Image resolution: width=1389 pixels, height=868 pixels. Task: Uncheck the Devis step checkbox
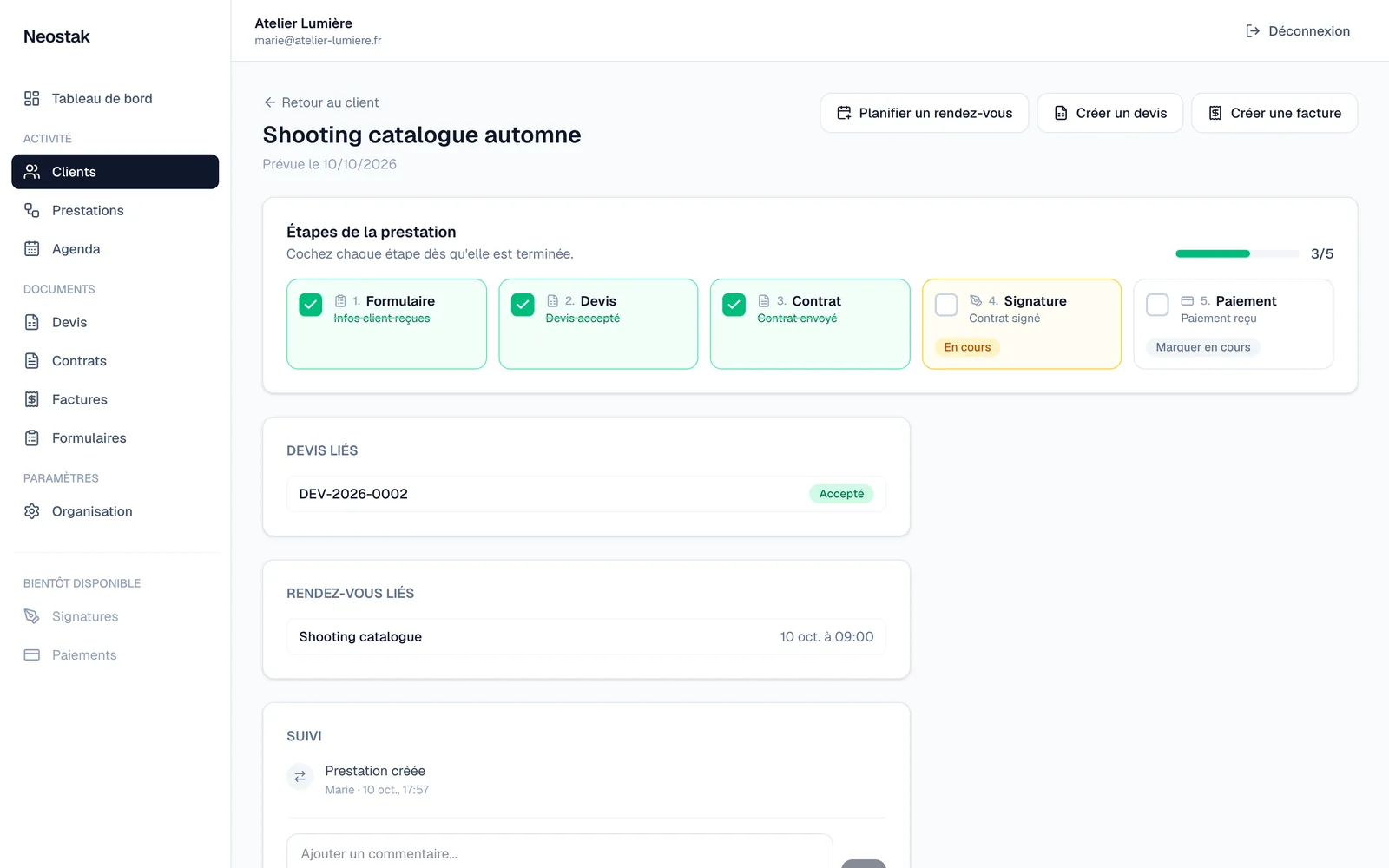pyautogui.click(x=523, y=305)
